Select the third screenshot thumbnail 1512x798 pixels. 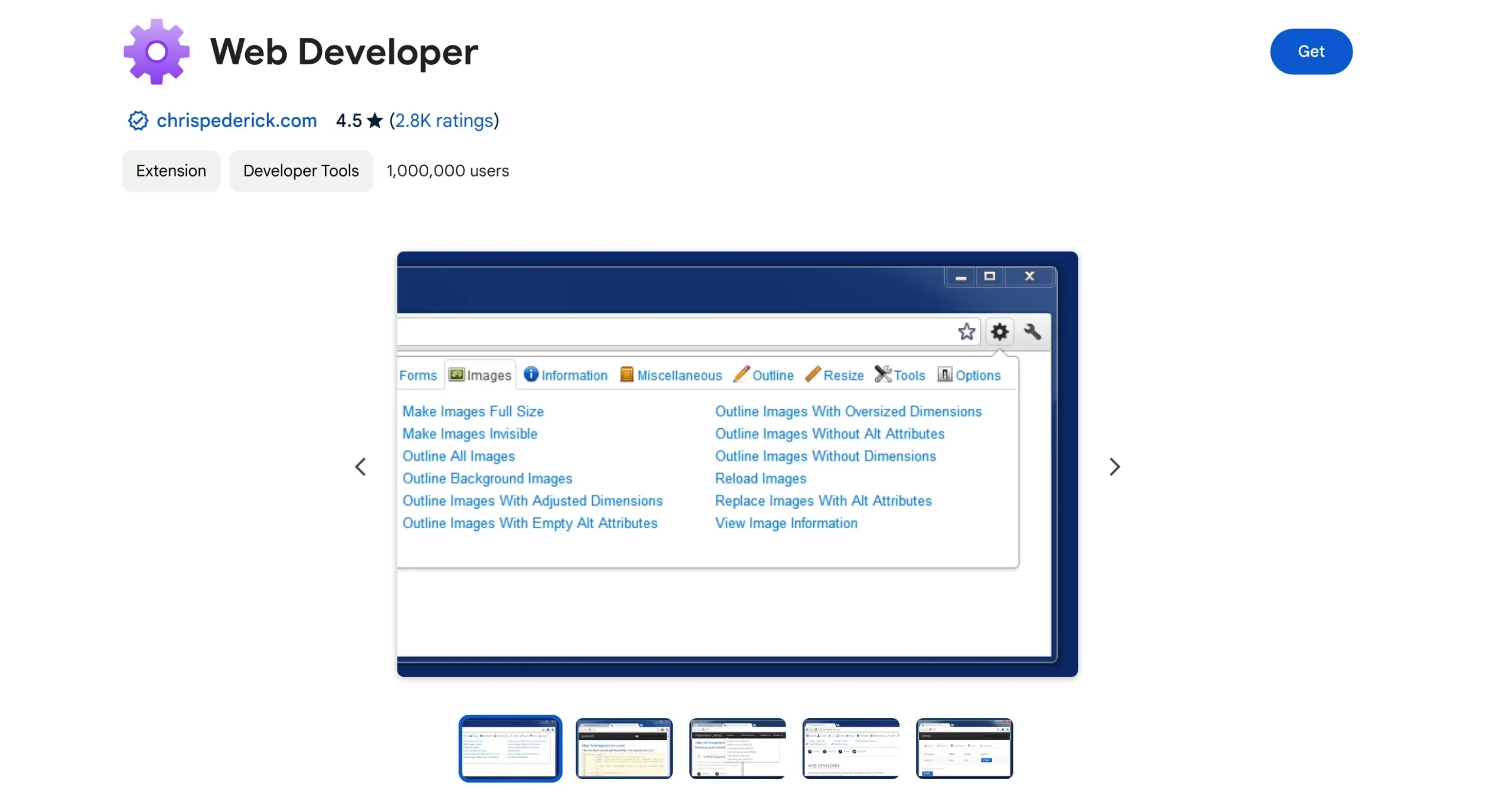pyautogui.click(x=737, y=748)
